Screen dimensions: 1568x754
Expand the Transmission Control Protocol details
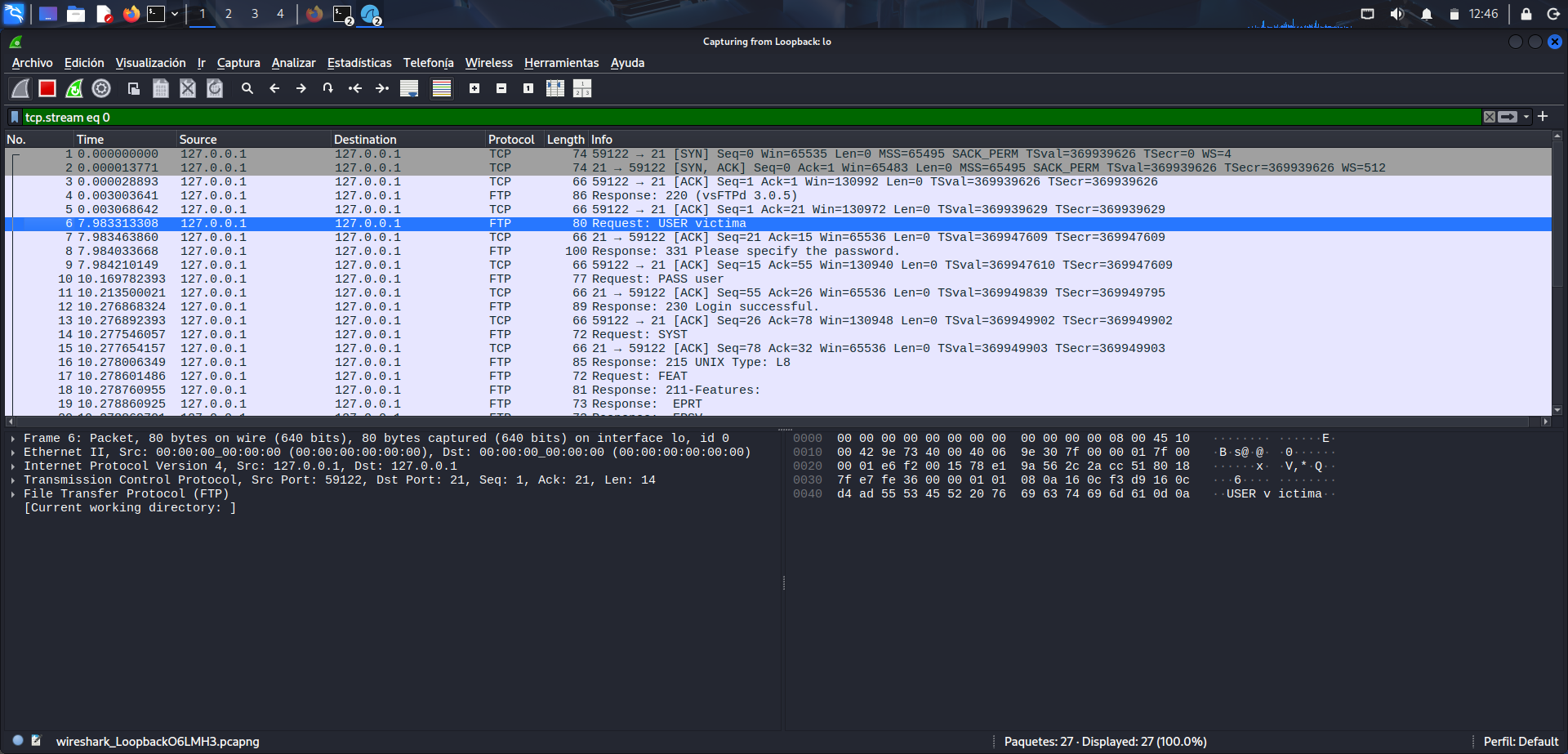[13, 480]
